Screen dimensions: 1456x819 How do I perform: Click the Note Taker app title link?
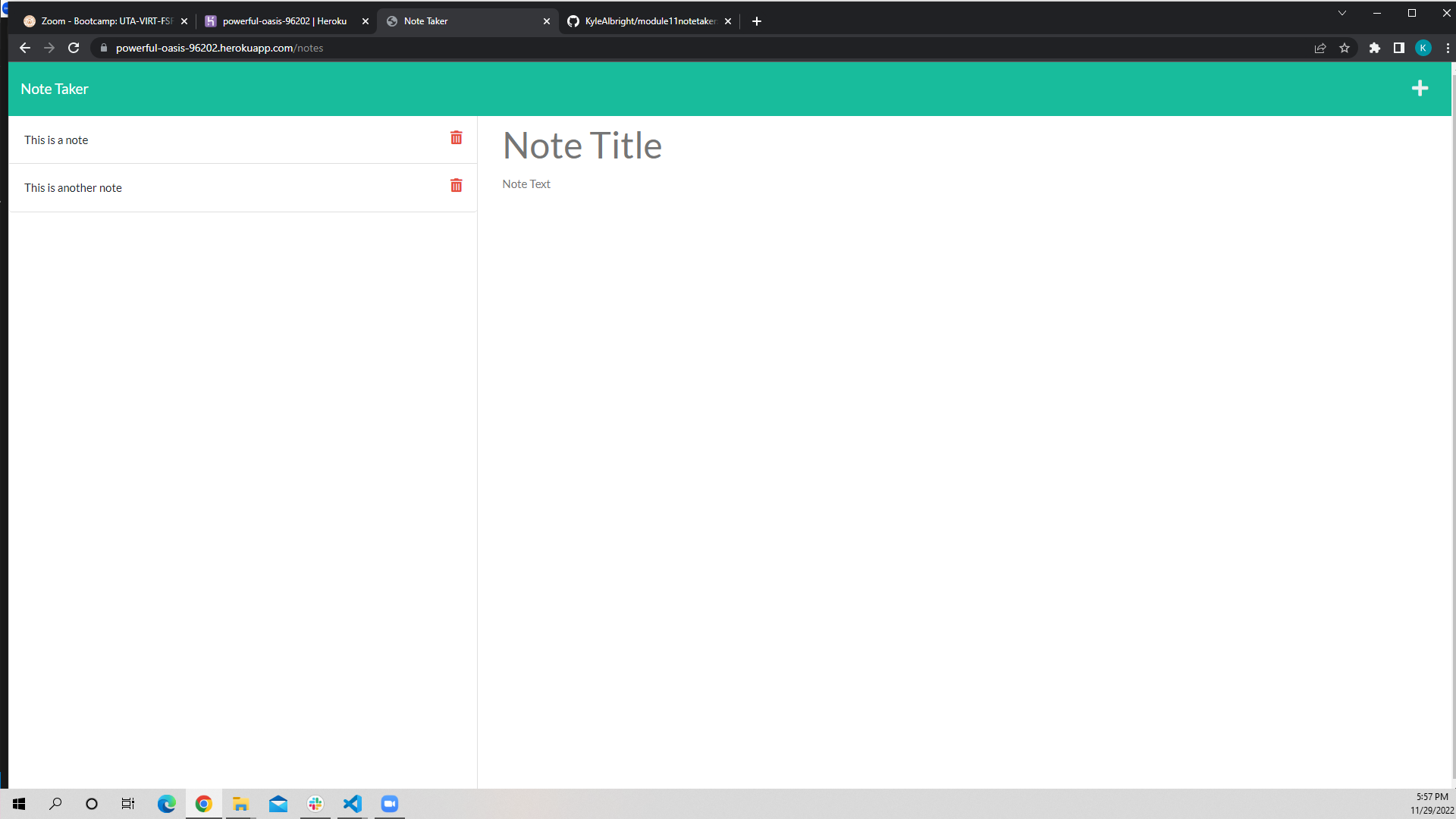(x=54, y=89)
